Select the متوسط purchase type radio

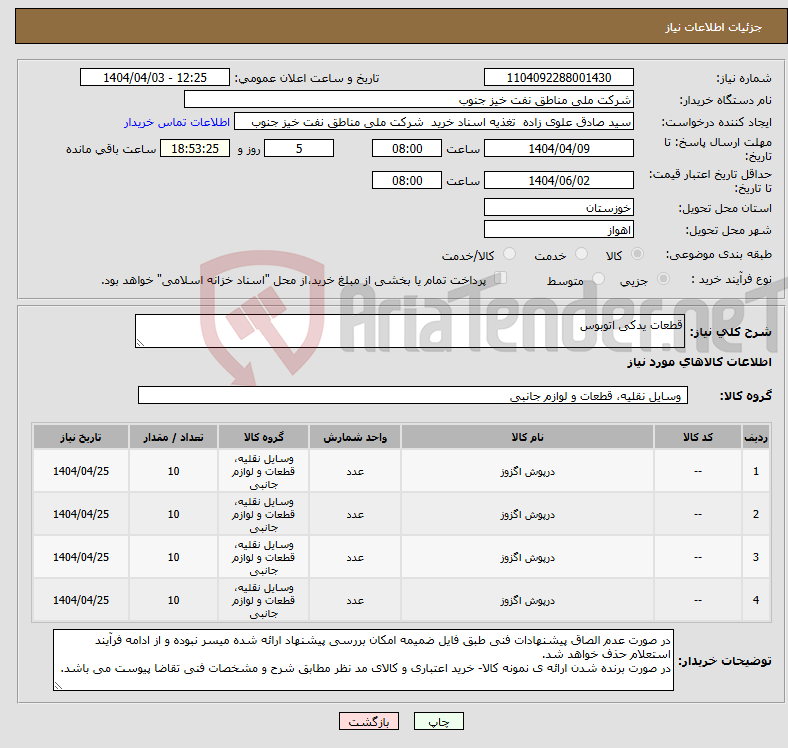[x=598, y=279]
